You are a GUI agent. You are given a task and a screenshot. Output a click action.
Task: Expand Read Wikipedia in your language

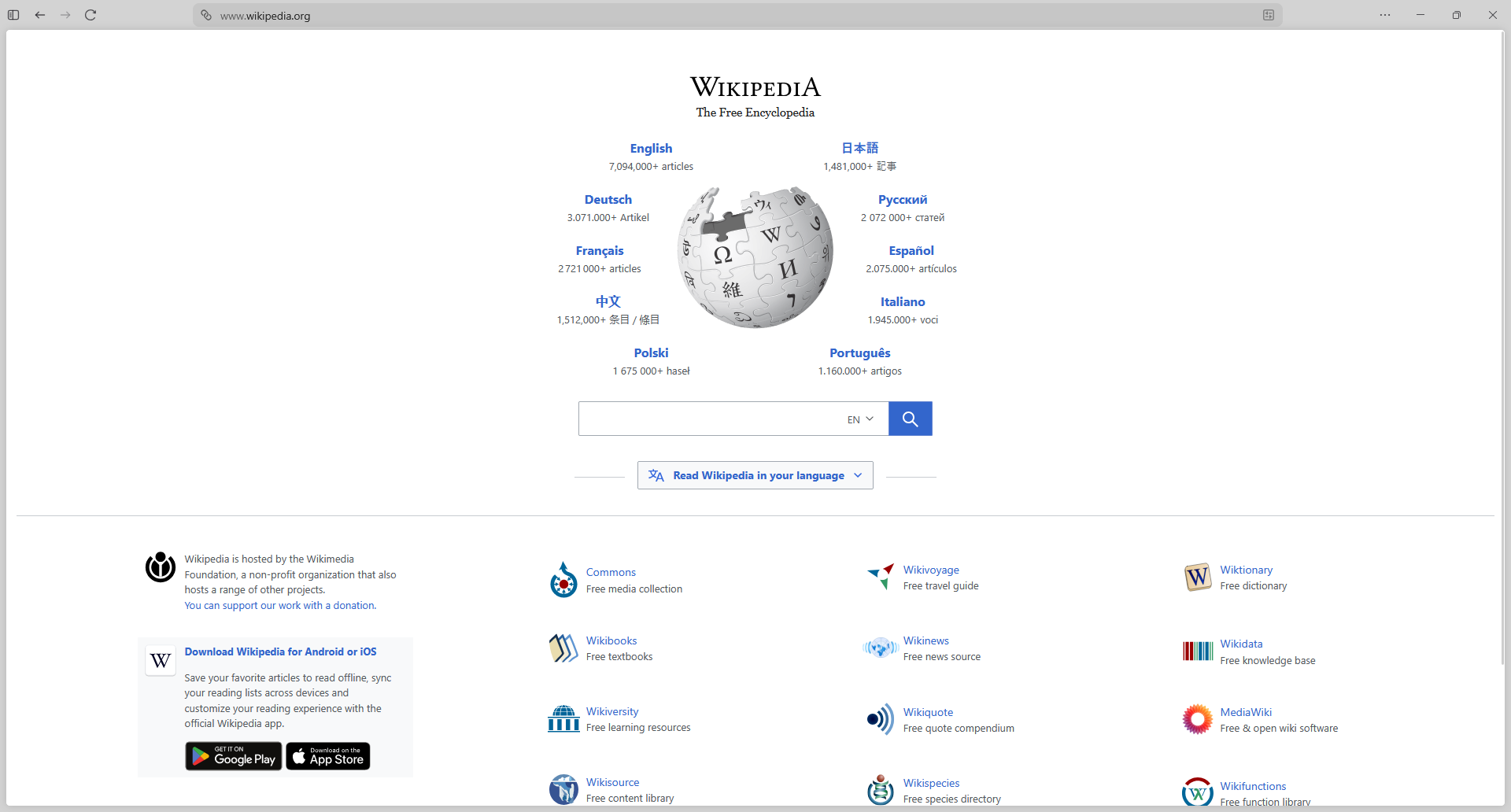pyautogui.click(x=755, y=475)
